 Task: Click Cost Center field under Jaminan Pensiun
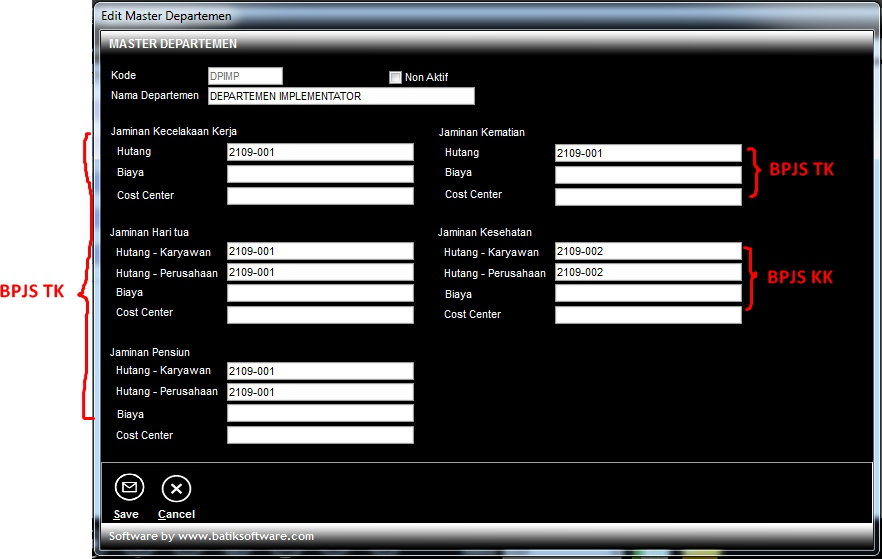(x=320, y=435)
